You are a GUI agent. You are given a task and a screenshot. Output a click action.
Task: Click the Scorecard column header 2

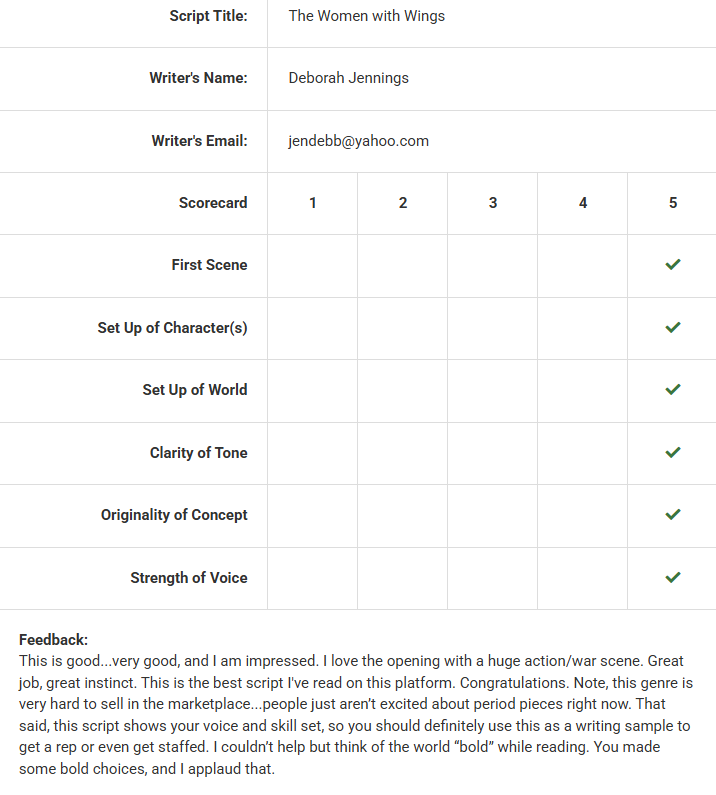coord(403,203)
